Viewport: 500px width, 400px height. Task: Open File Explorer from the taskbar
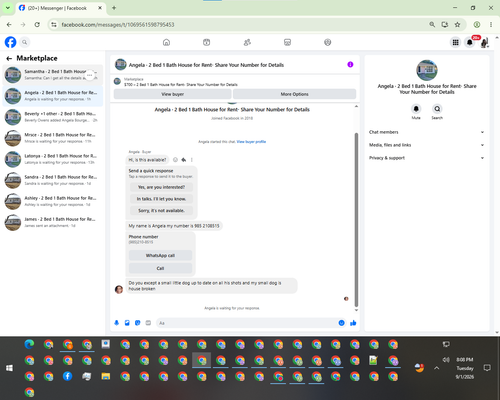point(106,376)
